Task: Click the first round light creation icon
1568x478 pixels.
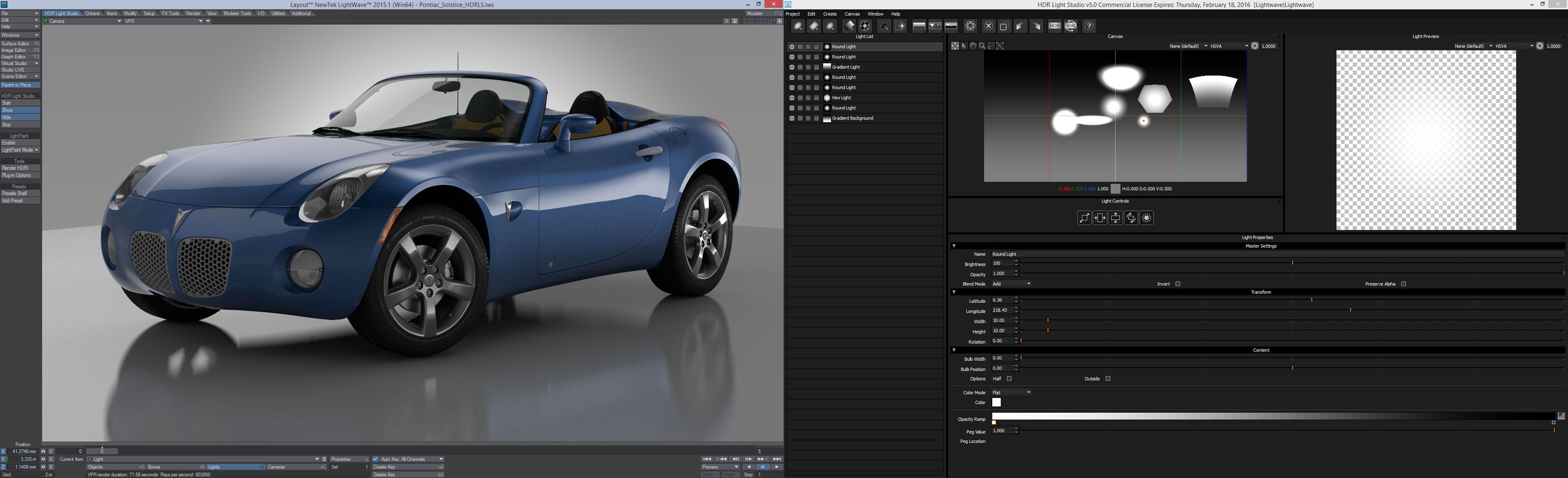Action: pyautogui.click(x=798, y=25)
